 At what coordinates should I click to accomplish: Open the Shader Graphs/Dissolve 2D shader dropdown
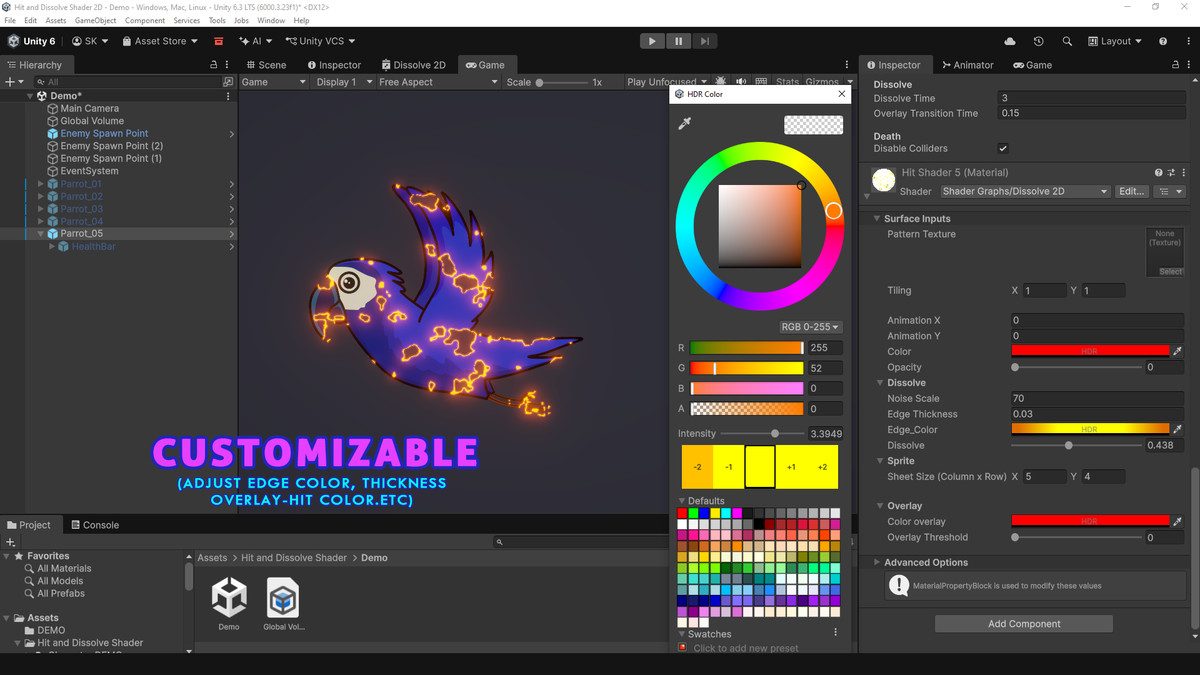click(1025, 191)
